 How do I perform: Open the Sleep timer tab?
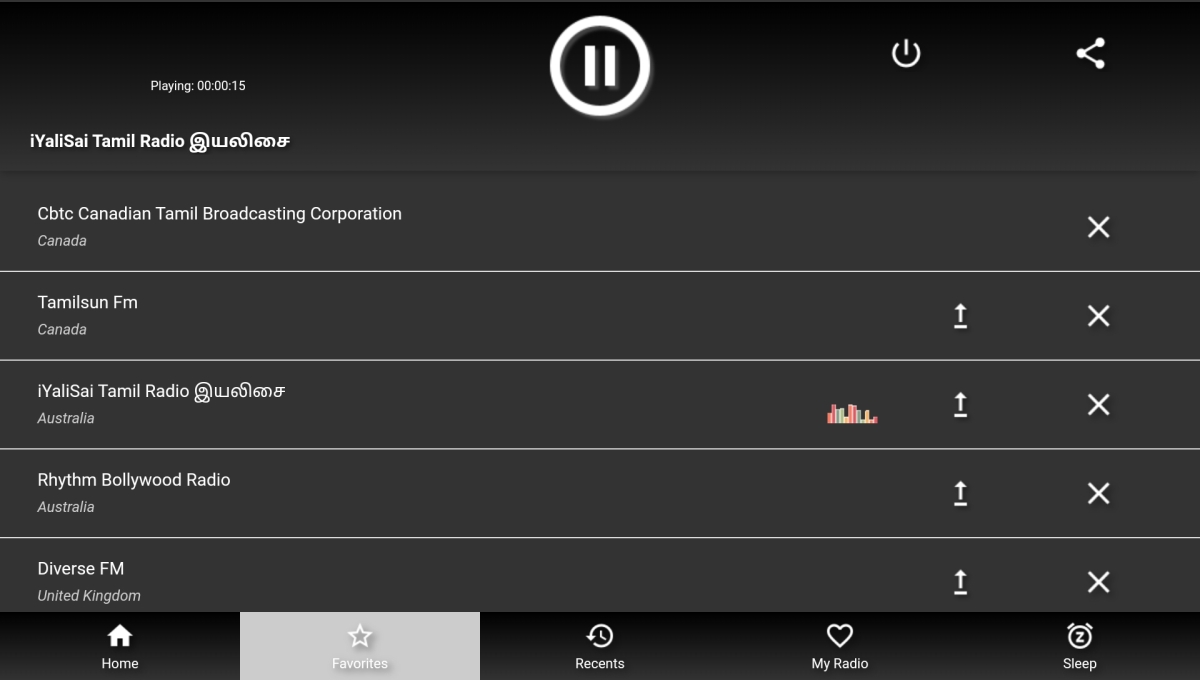tap(1080, 646)
